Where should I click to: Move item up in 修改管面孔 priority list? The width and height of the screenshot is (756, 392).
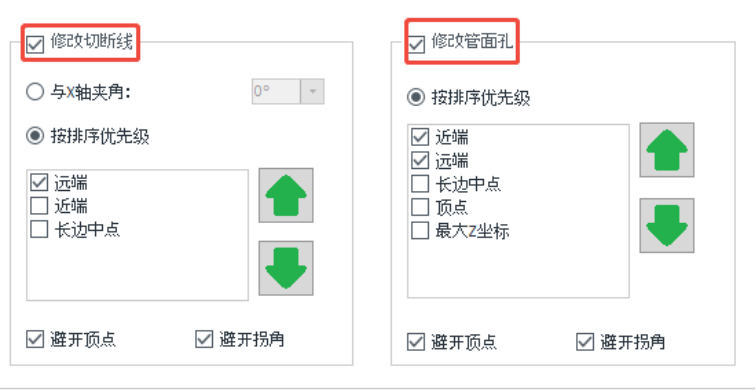667,150
